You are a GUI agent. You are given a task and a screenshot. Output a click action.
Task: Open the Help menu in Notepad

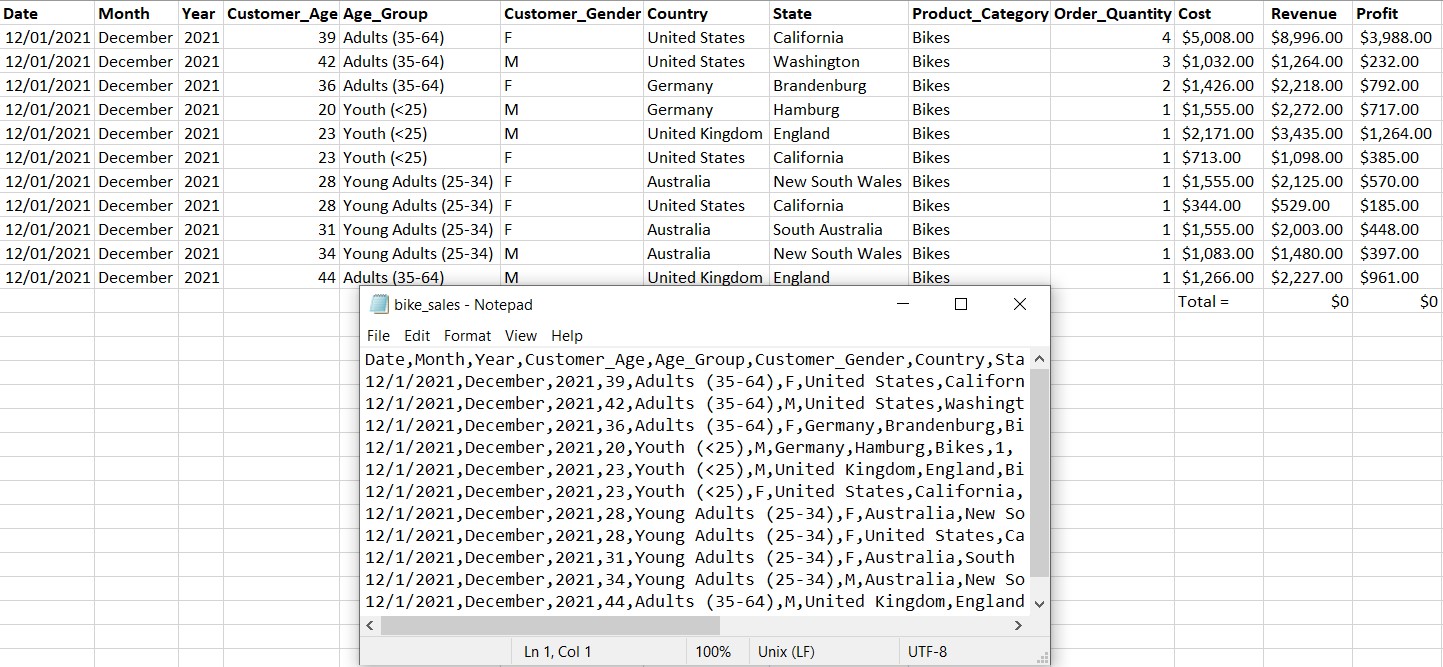pos(567,336)
